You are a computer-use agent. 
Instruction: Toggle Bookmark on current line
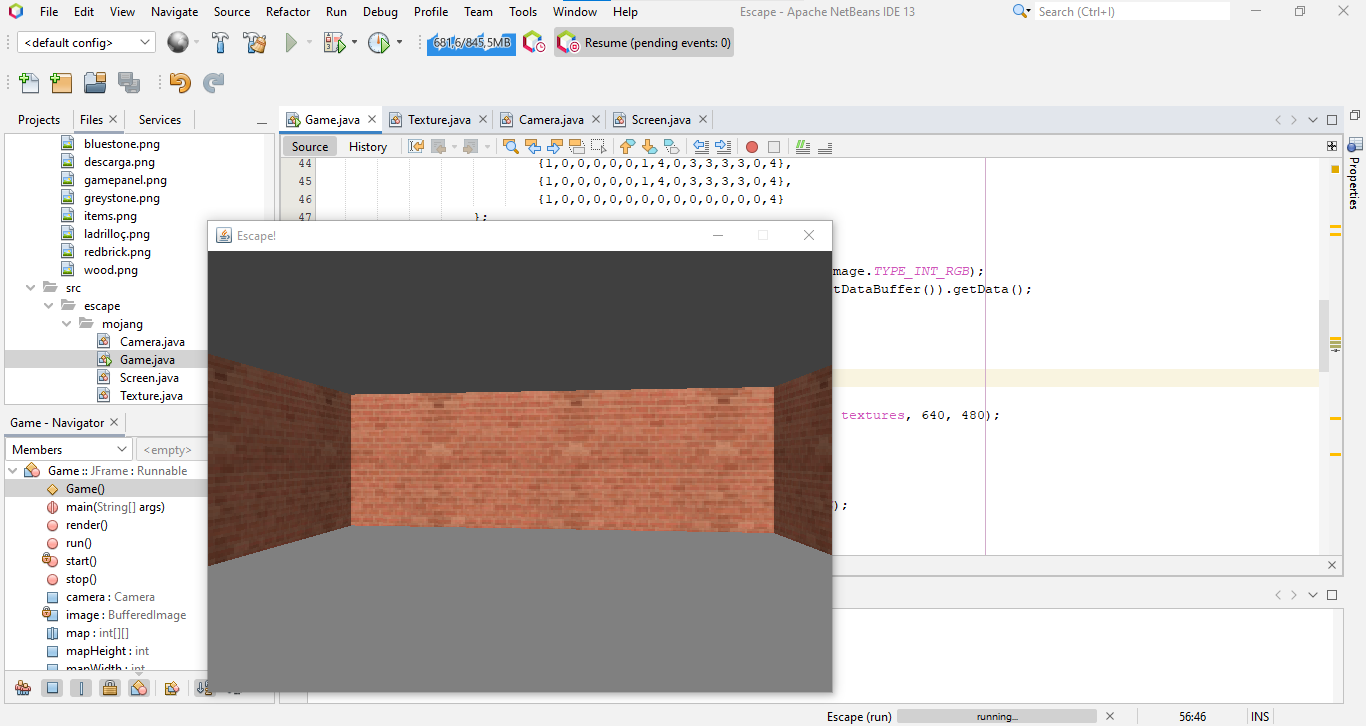click(x=671, y=146)
